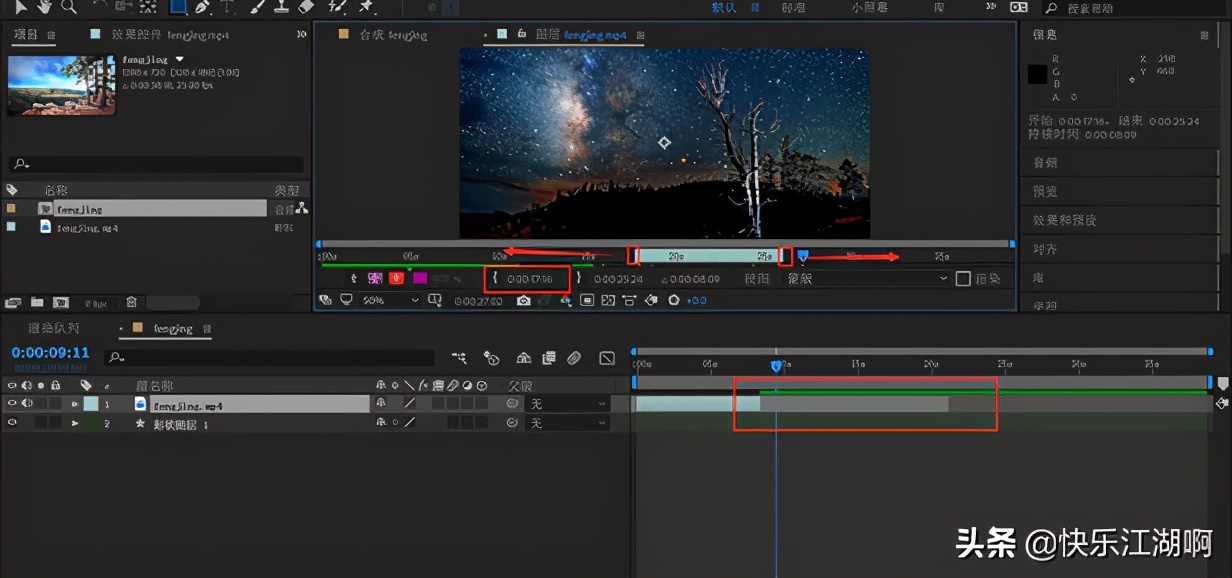
Task: Select the Hand tool
Action: 44,7
